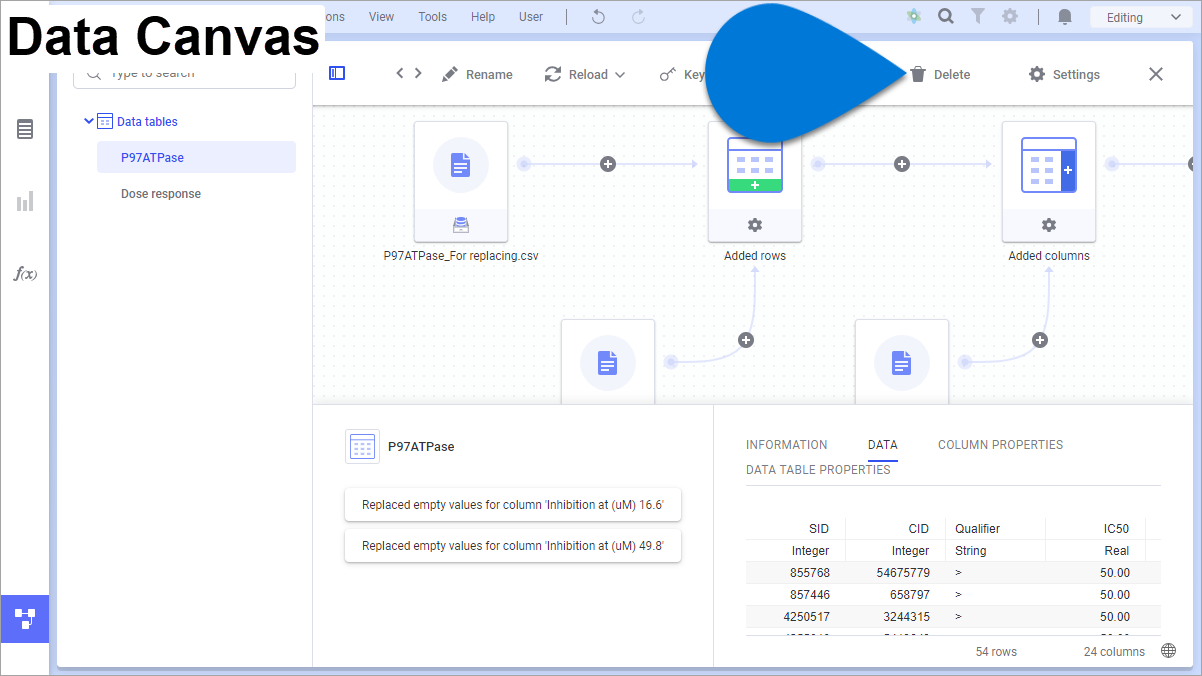
Task: Open the Help menu
Action: point(483,17)
